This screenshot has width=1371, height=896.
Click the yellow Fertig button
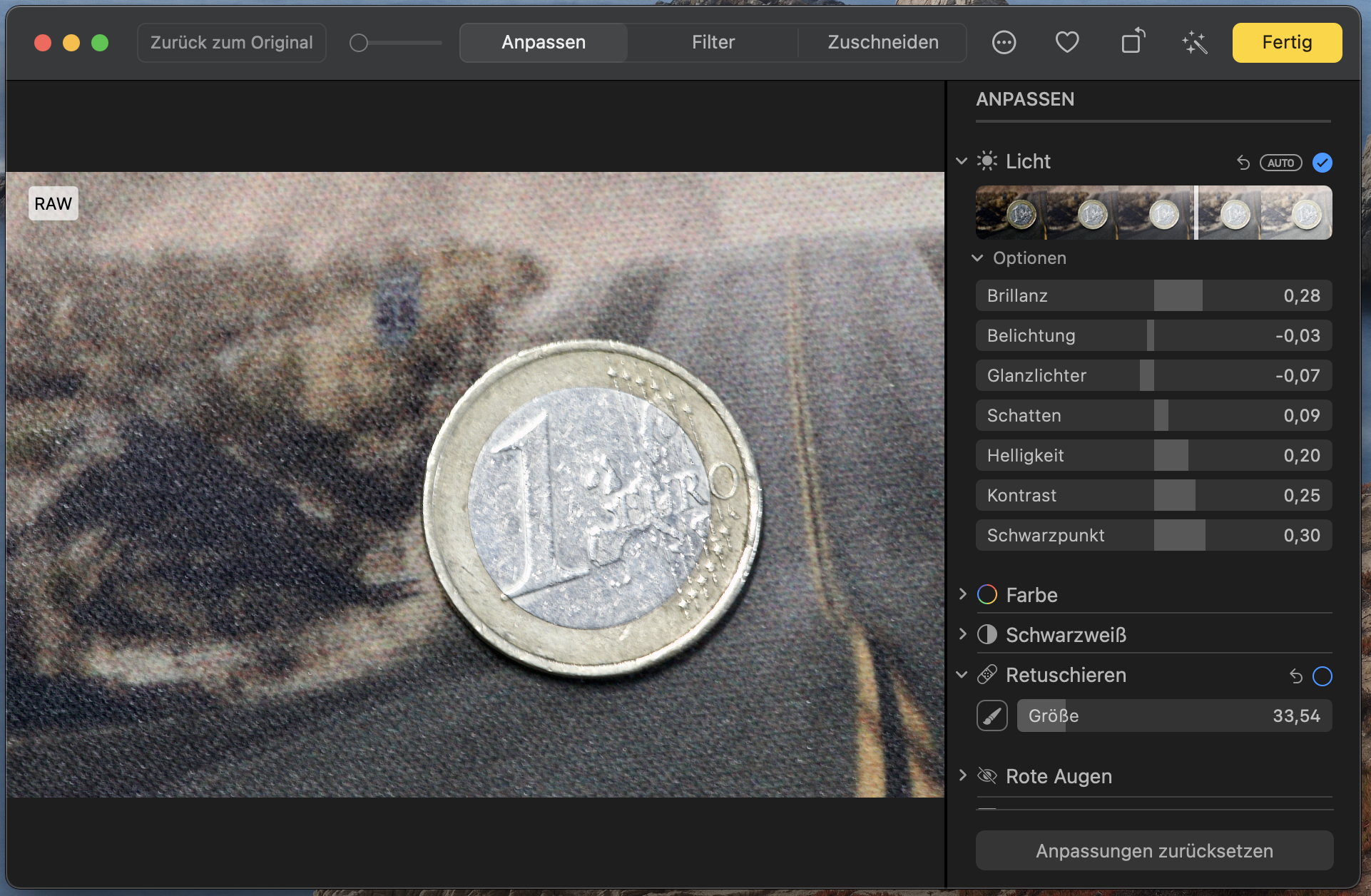tap(1286, 43)
